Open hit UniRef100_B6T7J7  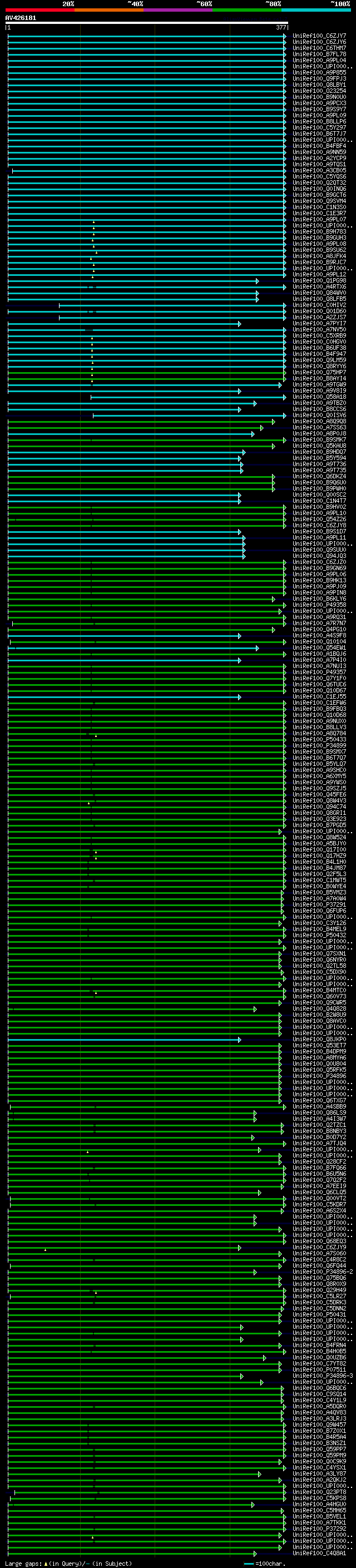(x=319, y=134)
